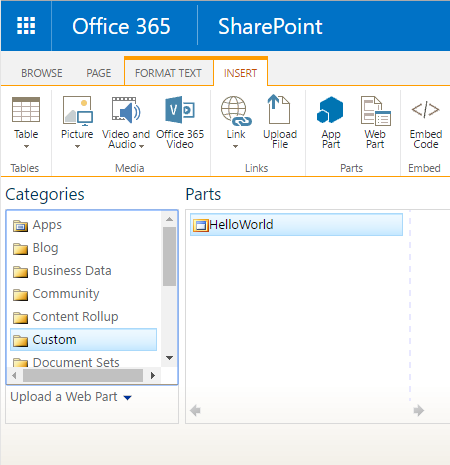450x465 pixels.
Task: Open the Office 365 app launcher grid
Action: point(26,26)
